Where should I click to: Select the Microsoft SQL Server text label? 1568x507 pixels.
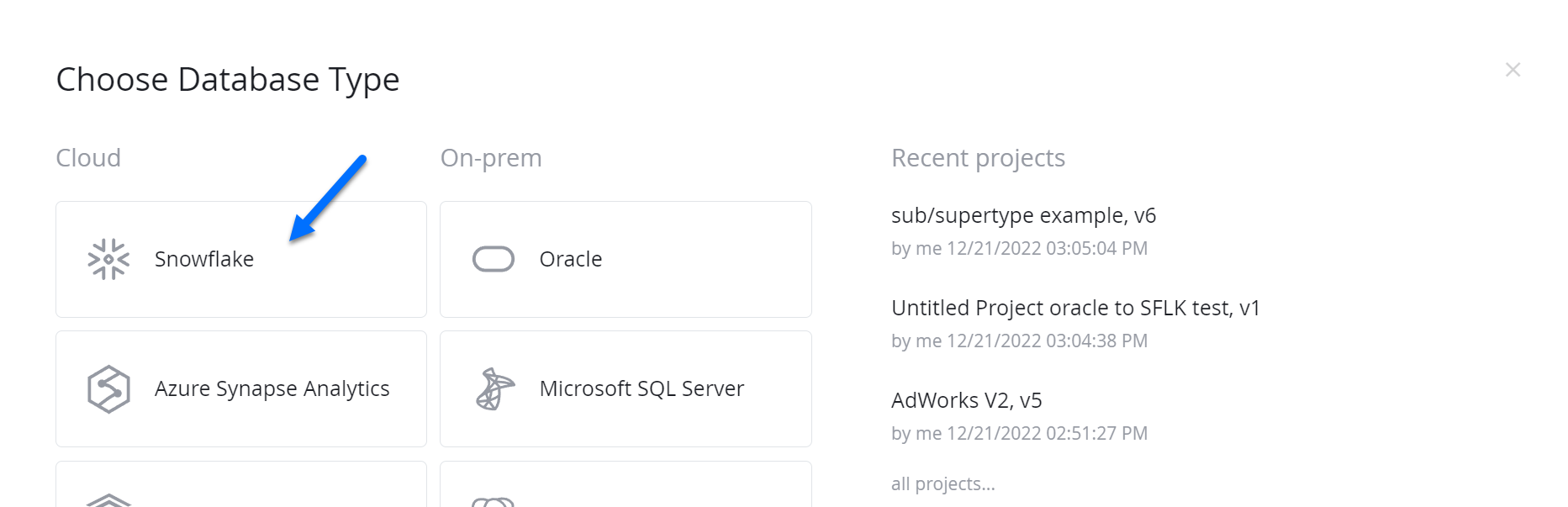click(x=641, y=388)
